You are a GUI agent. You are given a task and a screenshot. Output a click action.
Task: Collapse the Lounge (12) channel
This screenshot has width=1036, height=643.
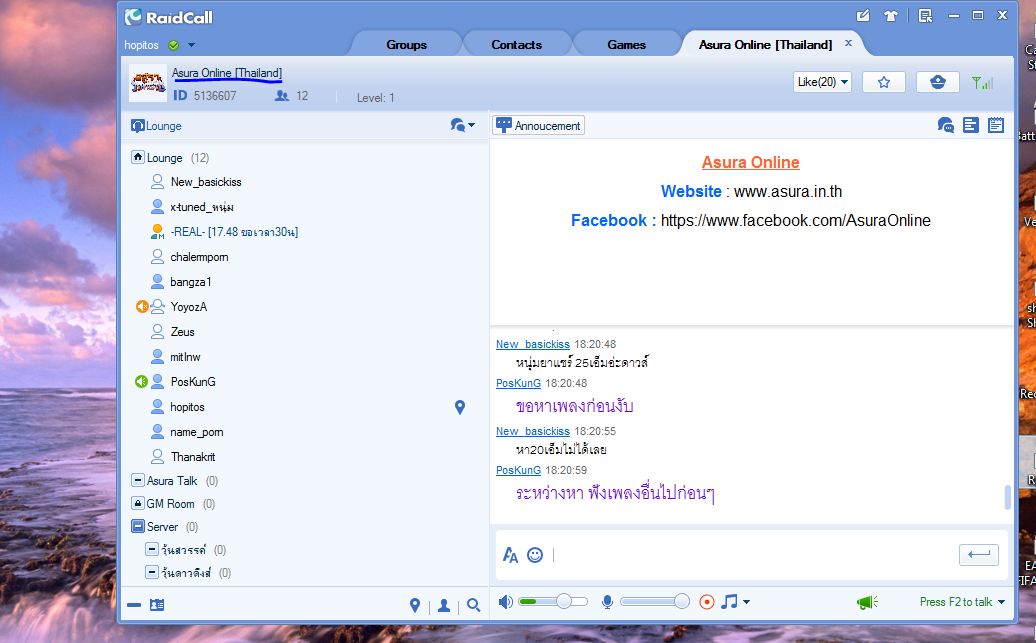[x=138, y=157]
